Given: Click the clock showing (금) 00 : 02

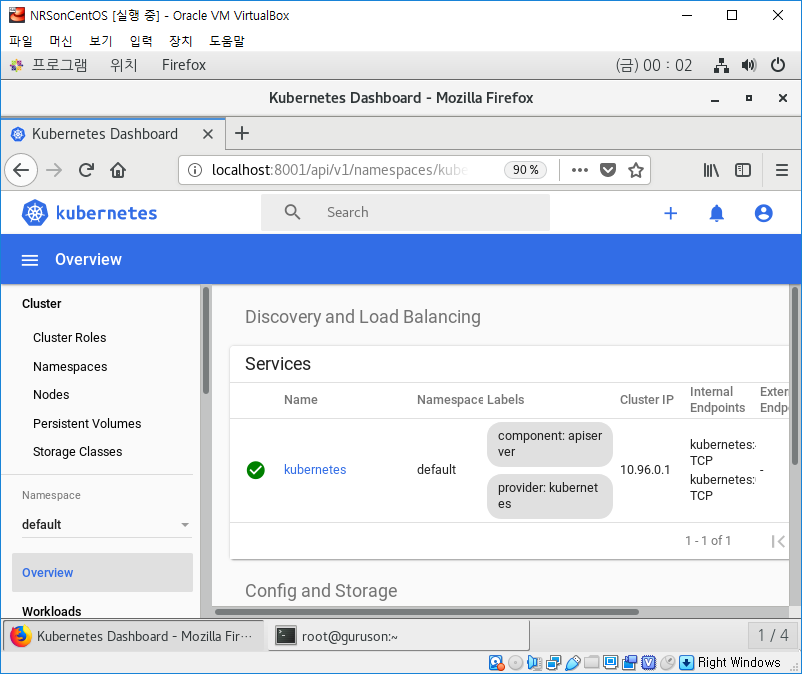Looking at the screenshot, I should [654, 65].
